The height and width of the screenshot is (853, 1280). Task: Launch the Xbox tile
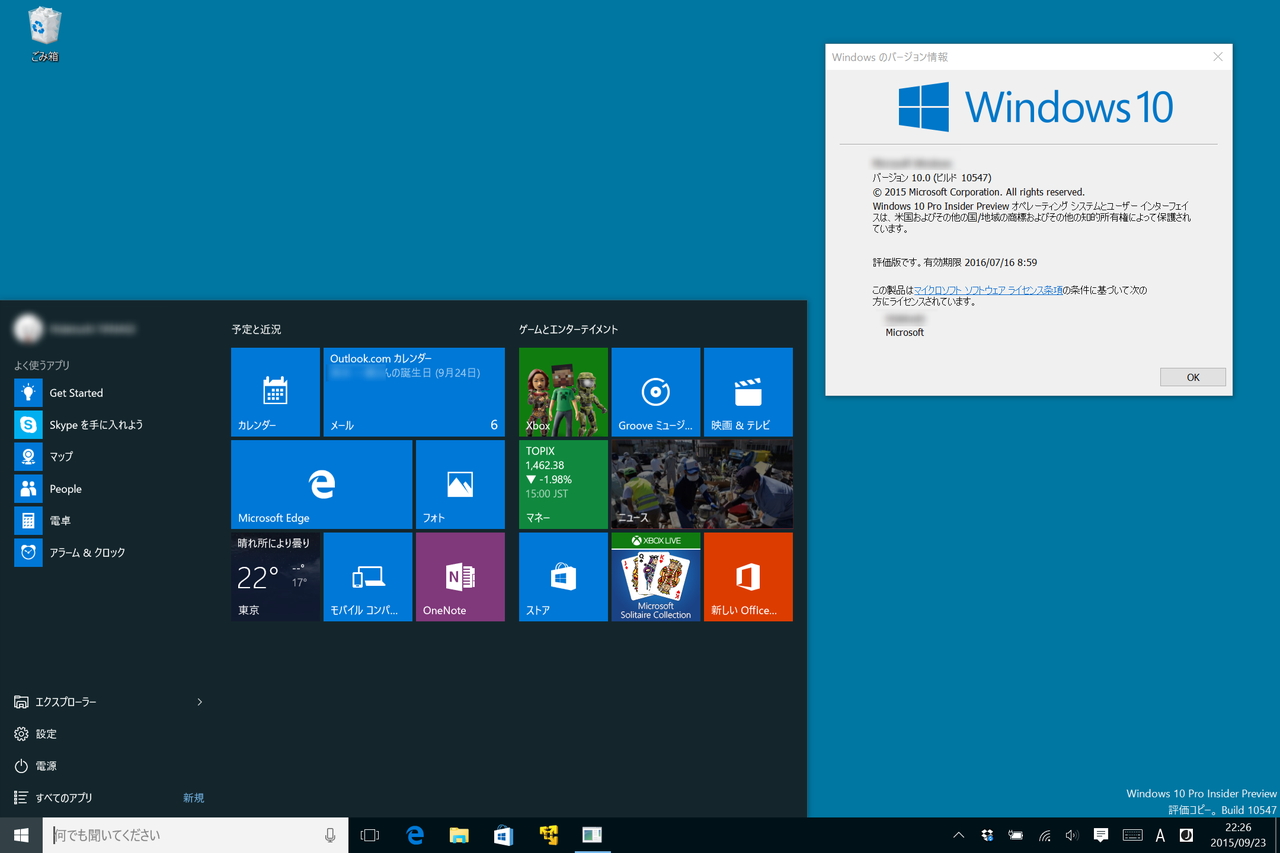click(x=562, y=391)
